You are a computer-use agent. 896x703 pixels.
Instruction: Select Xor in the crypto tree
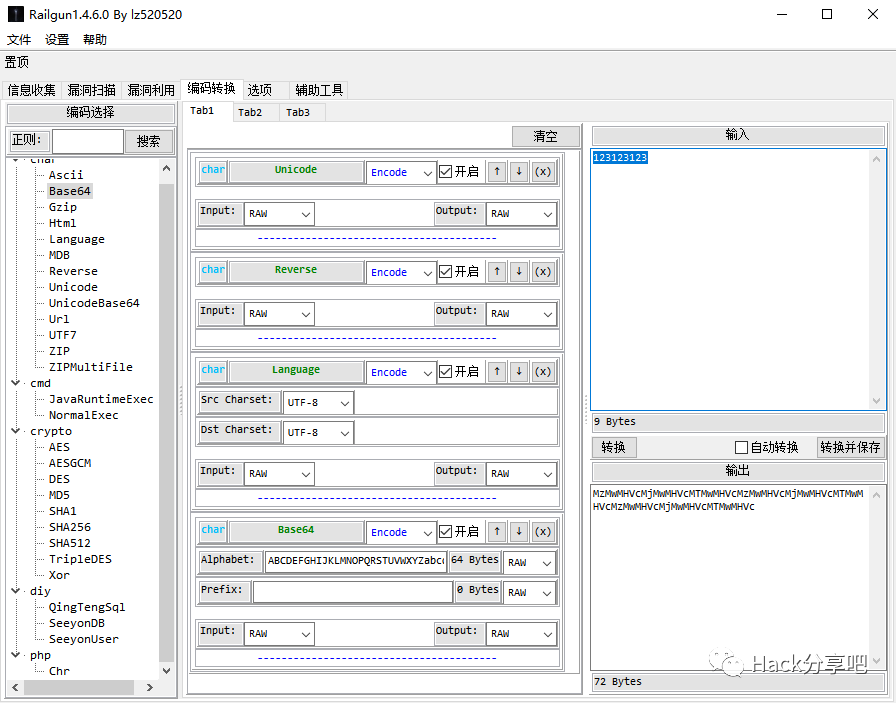[x=59, y=575]
